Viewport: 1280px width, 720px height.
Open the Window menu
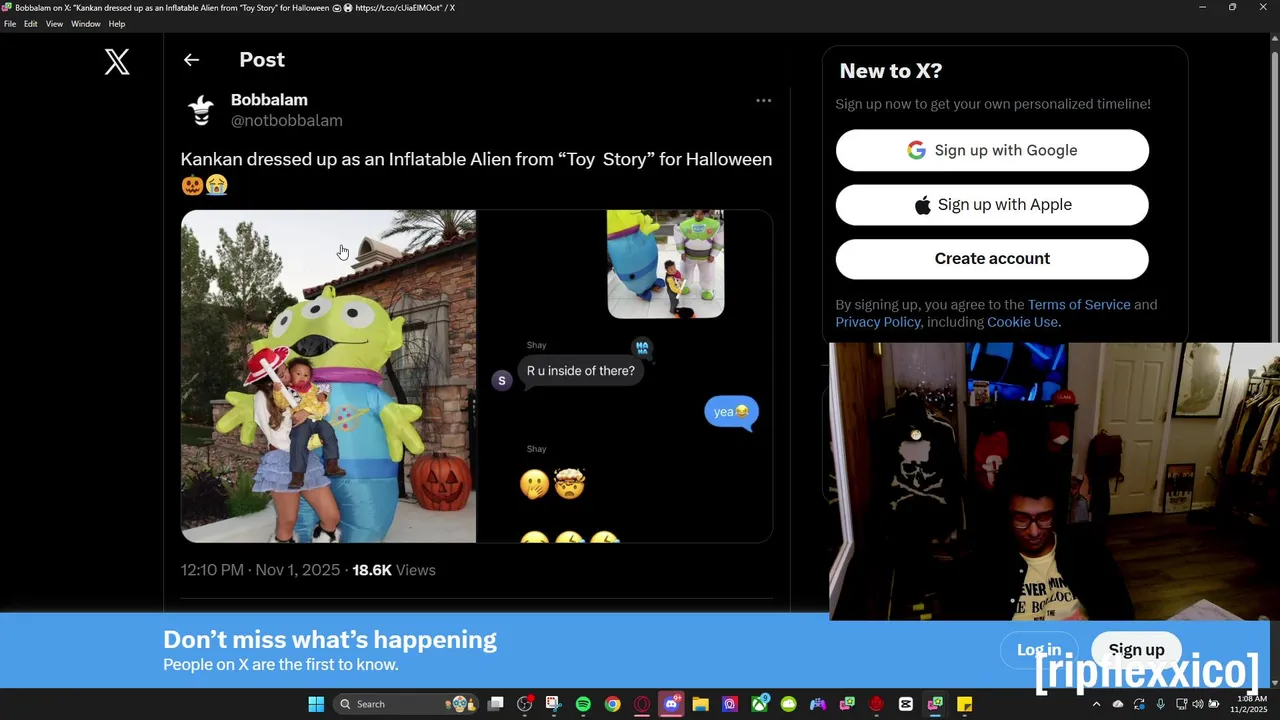tap(85, 24)
